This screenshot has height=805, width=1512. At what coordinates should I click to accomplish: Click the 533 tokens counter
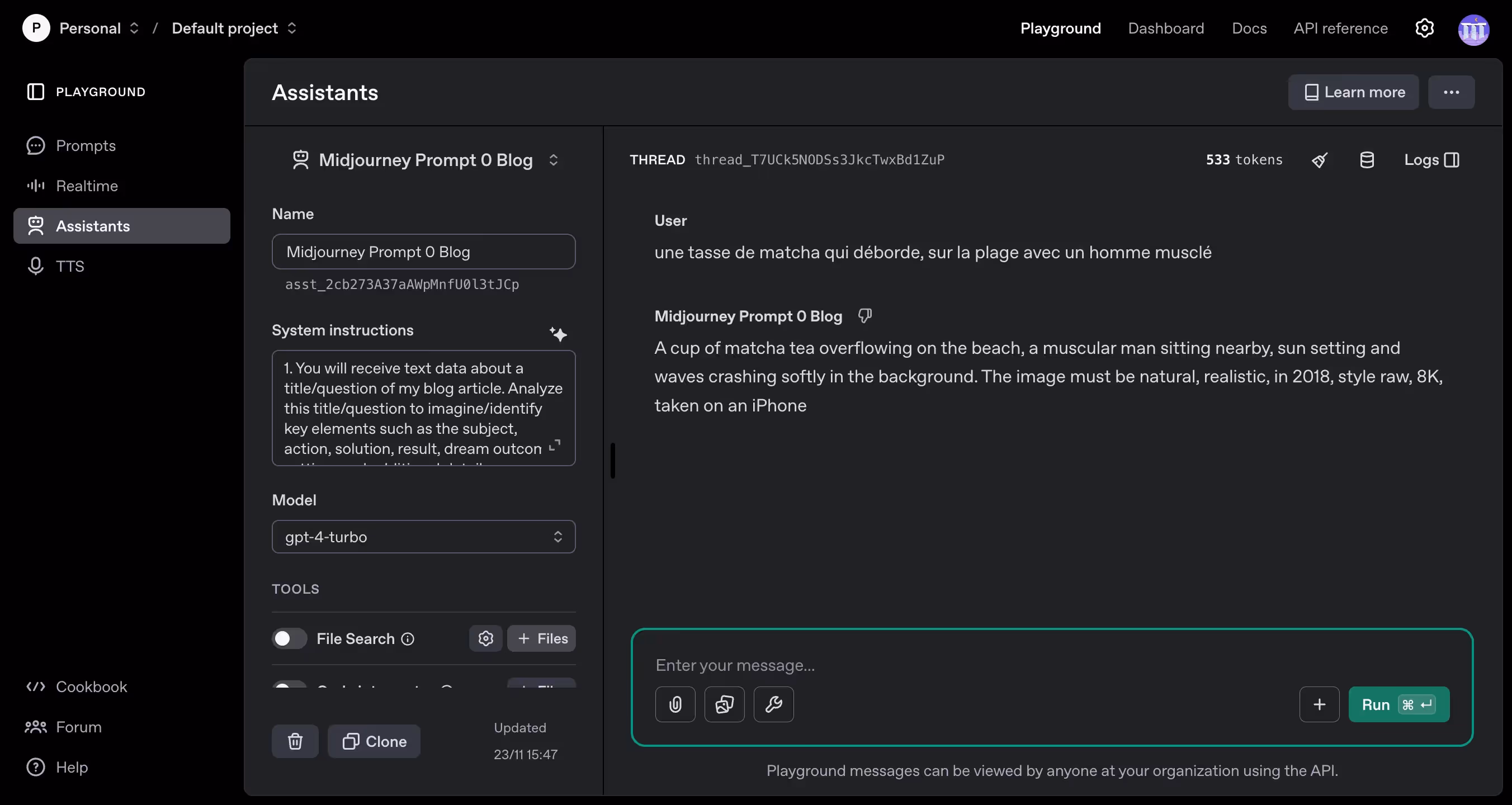1244,159
